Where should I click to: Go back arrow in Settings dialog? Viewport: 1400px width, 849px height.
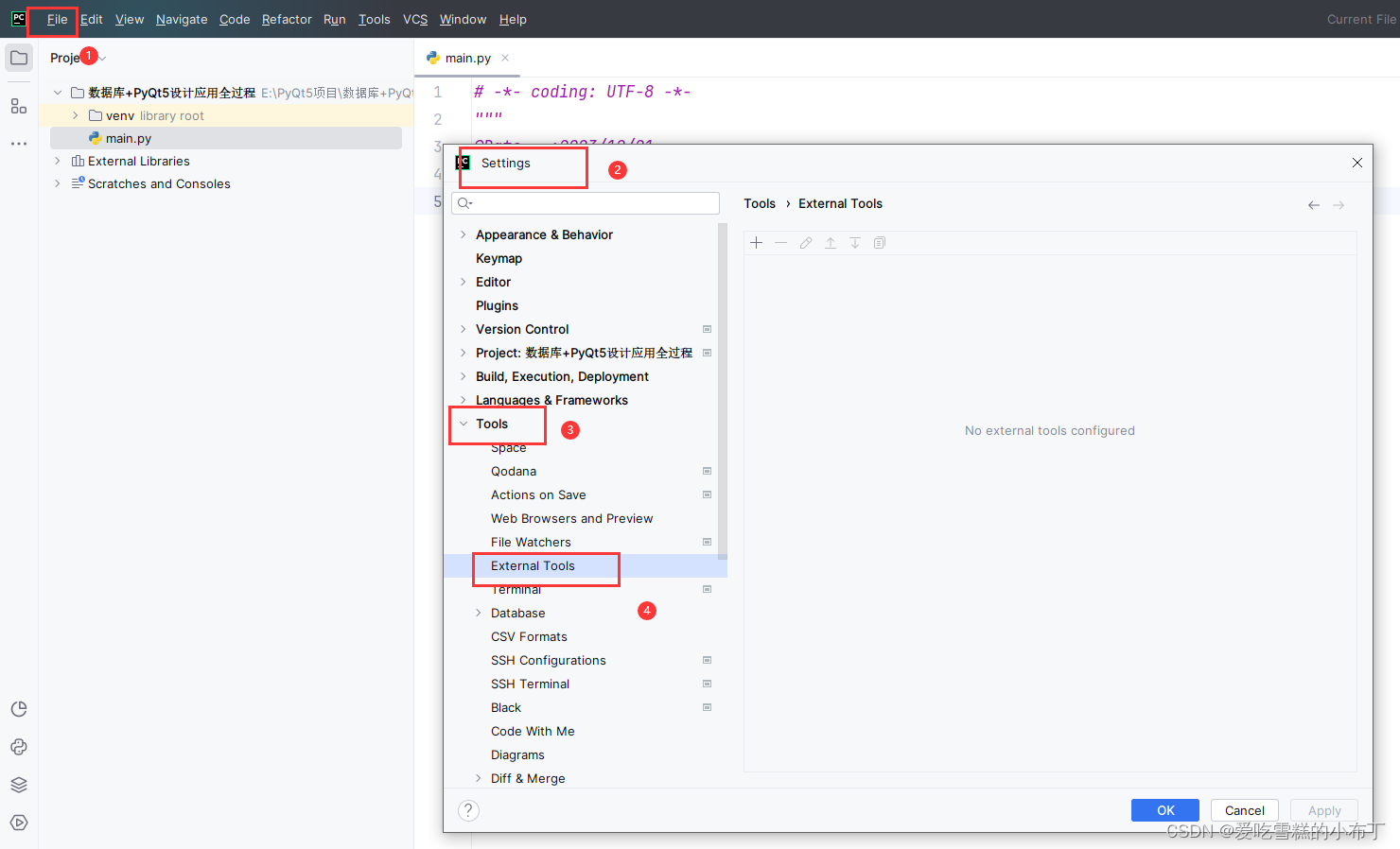tap(1314, 205)
